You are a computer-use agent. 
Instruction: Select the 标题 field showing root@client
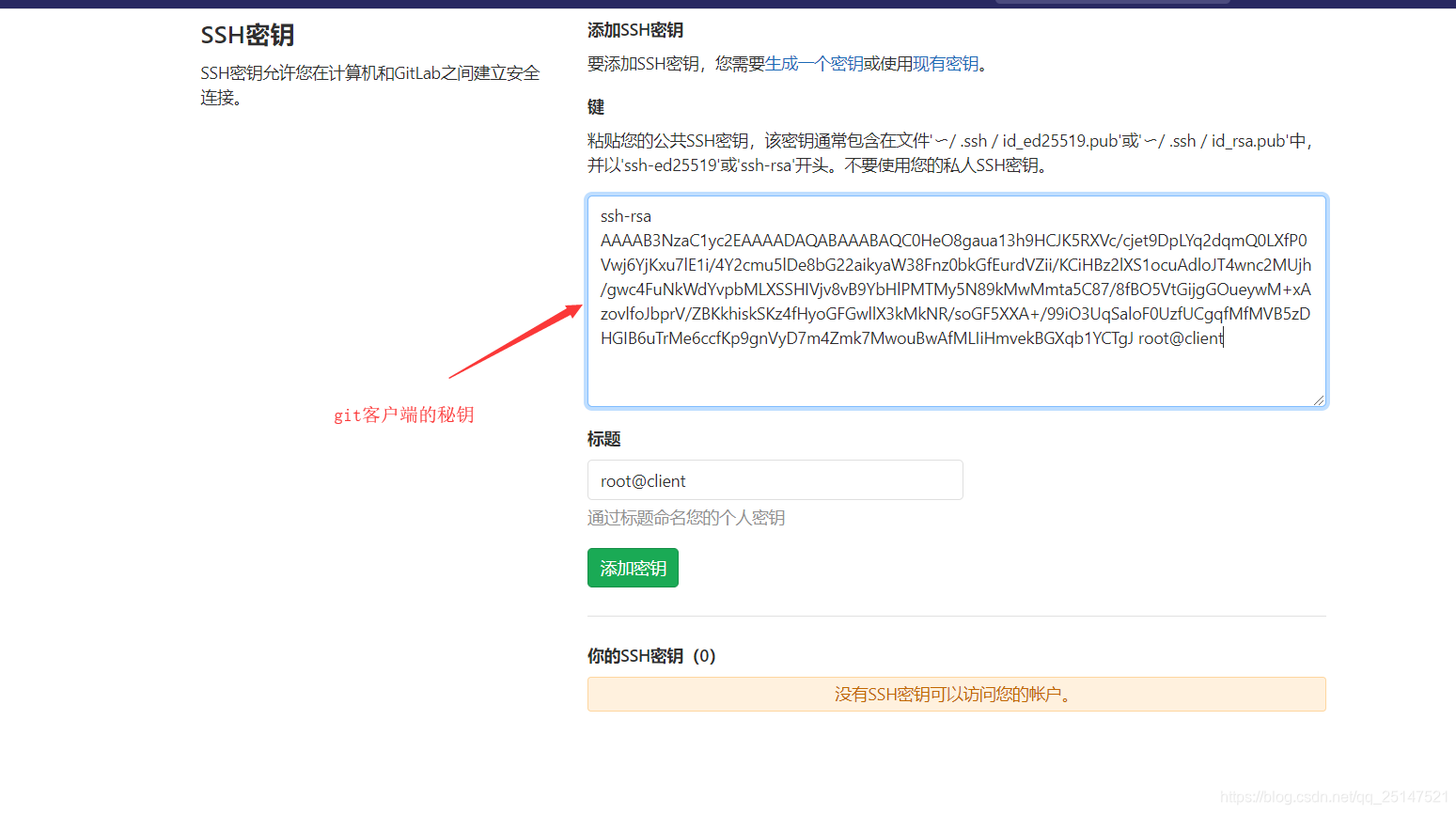(x=775, y=480)
